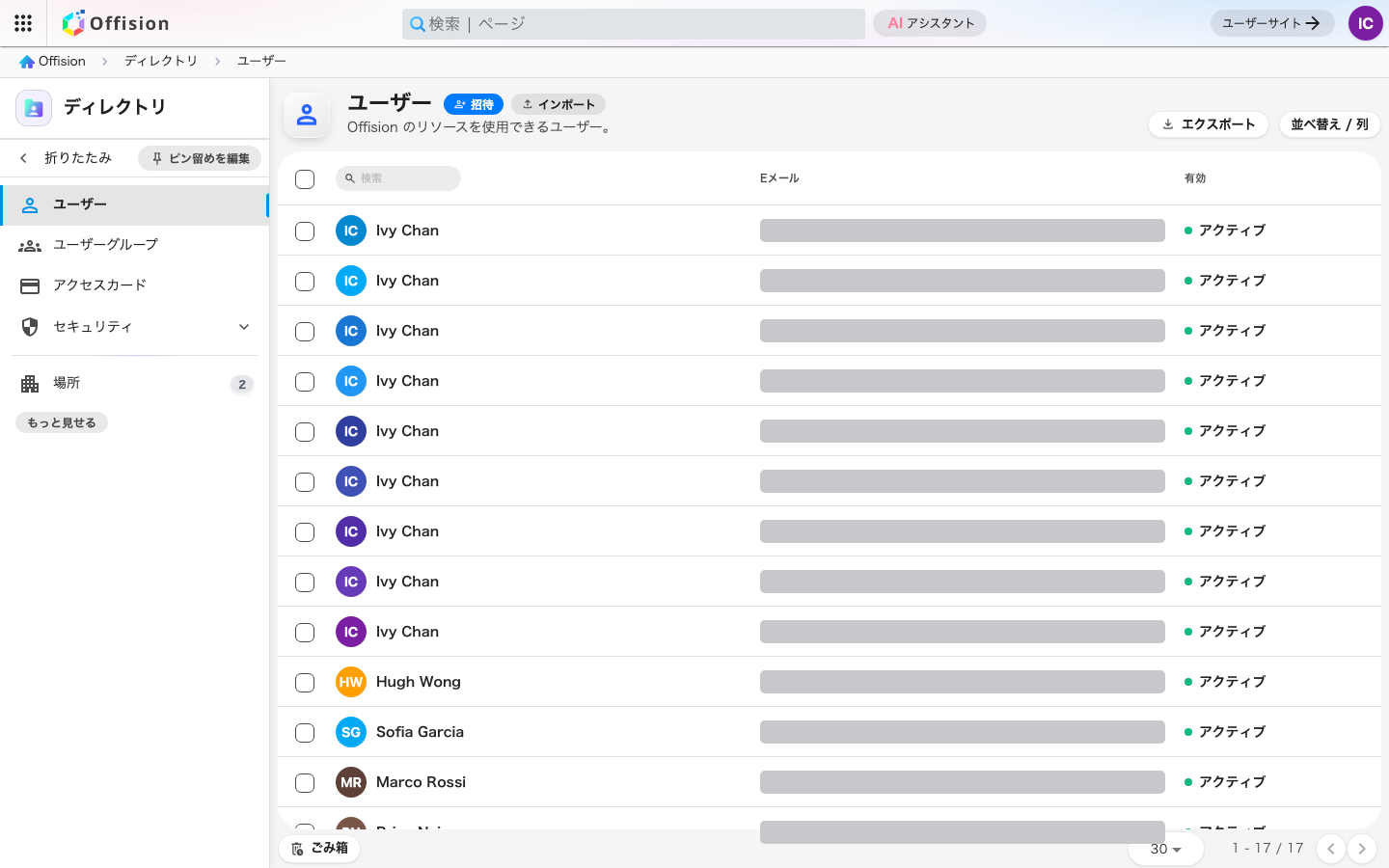
Task: Click the collapse back arrow icon in sidebar
Action: [23, 158]
